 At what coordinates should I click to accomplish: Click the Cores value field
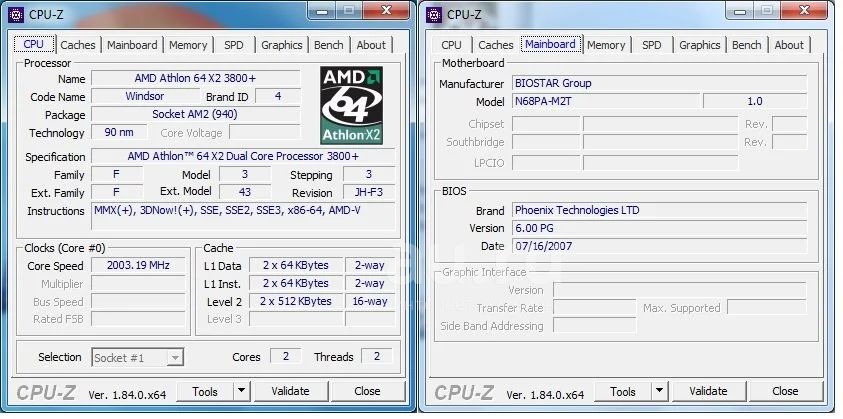tap(285, 356)
